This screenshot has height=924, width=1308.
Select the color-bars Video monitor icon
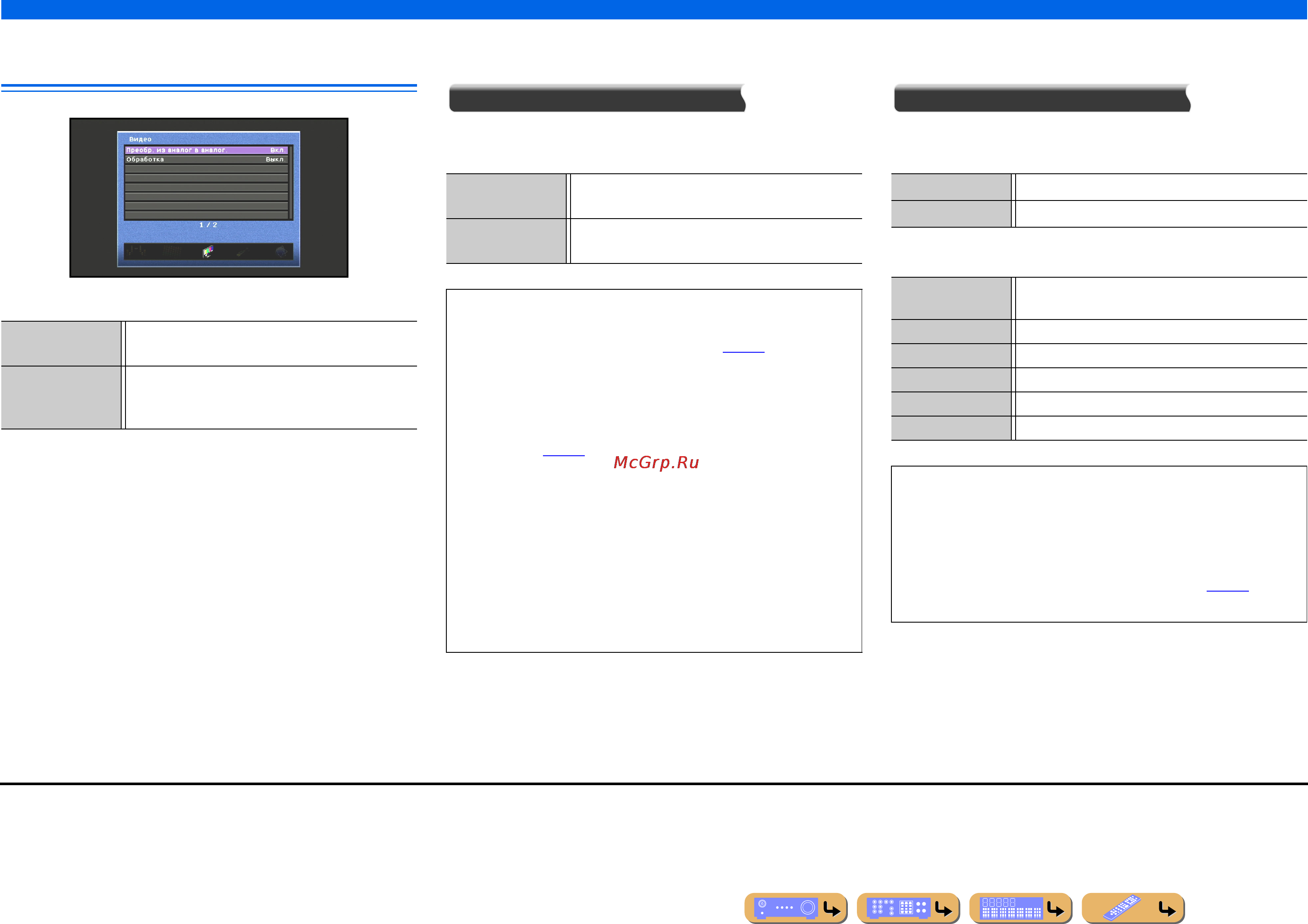click(x=208, y=251)
